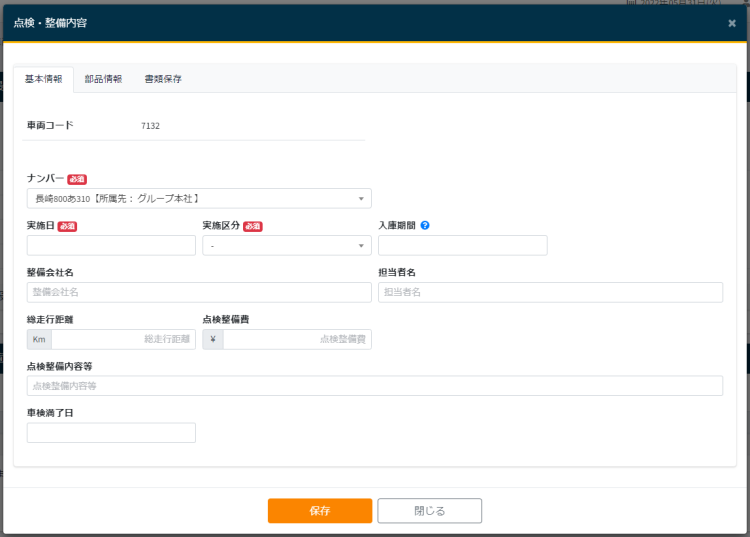Focus the 実施日 date field
750x537 pixels.
click(x=111, y=246)
